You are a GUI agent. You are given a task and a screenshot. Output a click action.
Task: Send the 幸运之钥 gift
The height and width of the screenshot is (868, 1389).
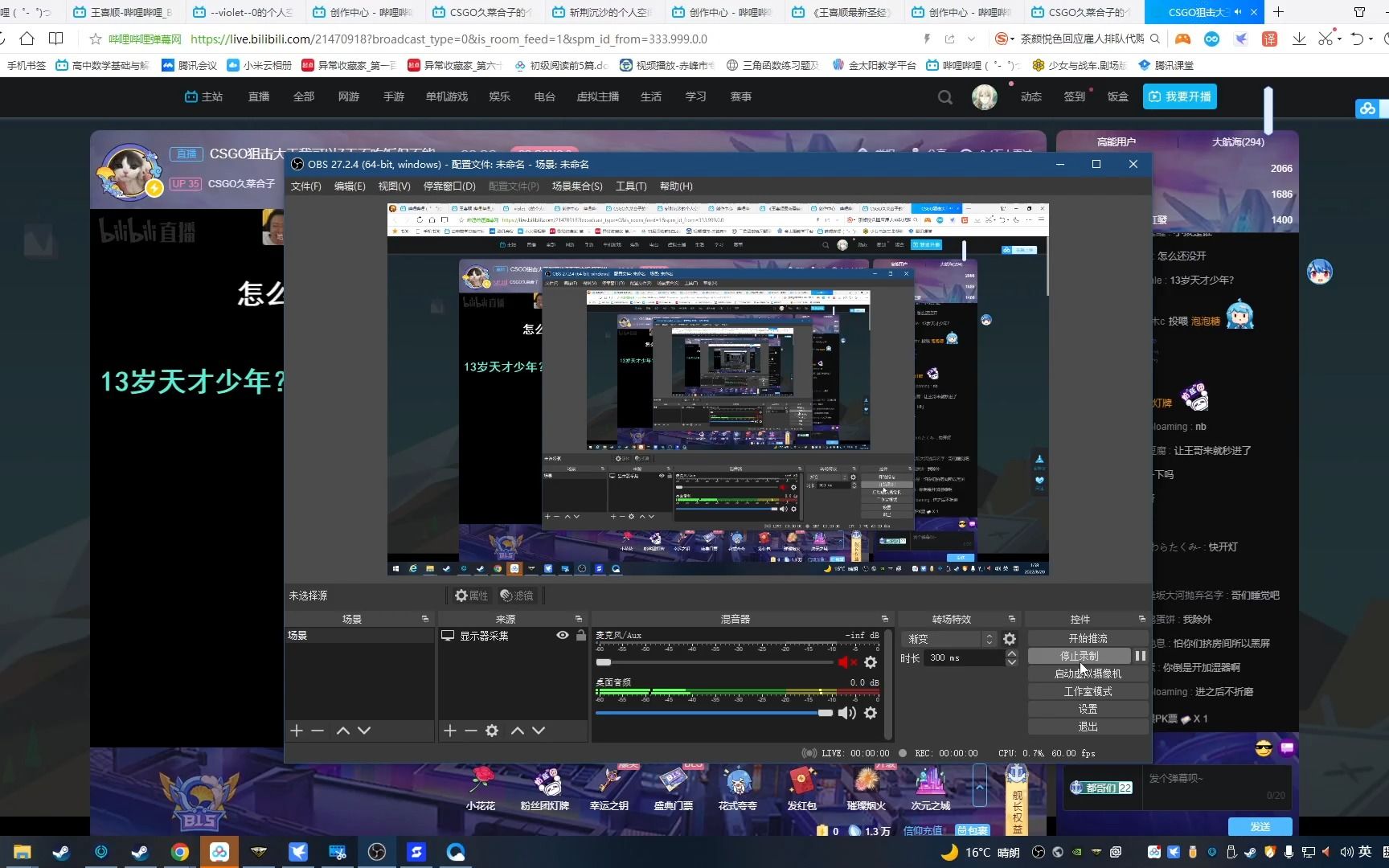609,789
